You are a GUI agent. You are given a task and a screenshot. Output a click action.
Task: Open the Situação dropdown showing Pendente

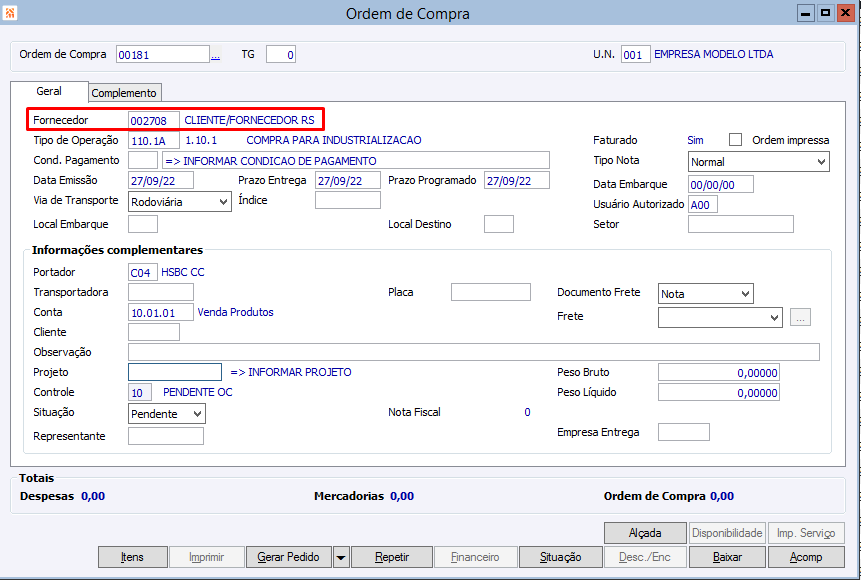[167, 414]
